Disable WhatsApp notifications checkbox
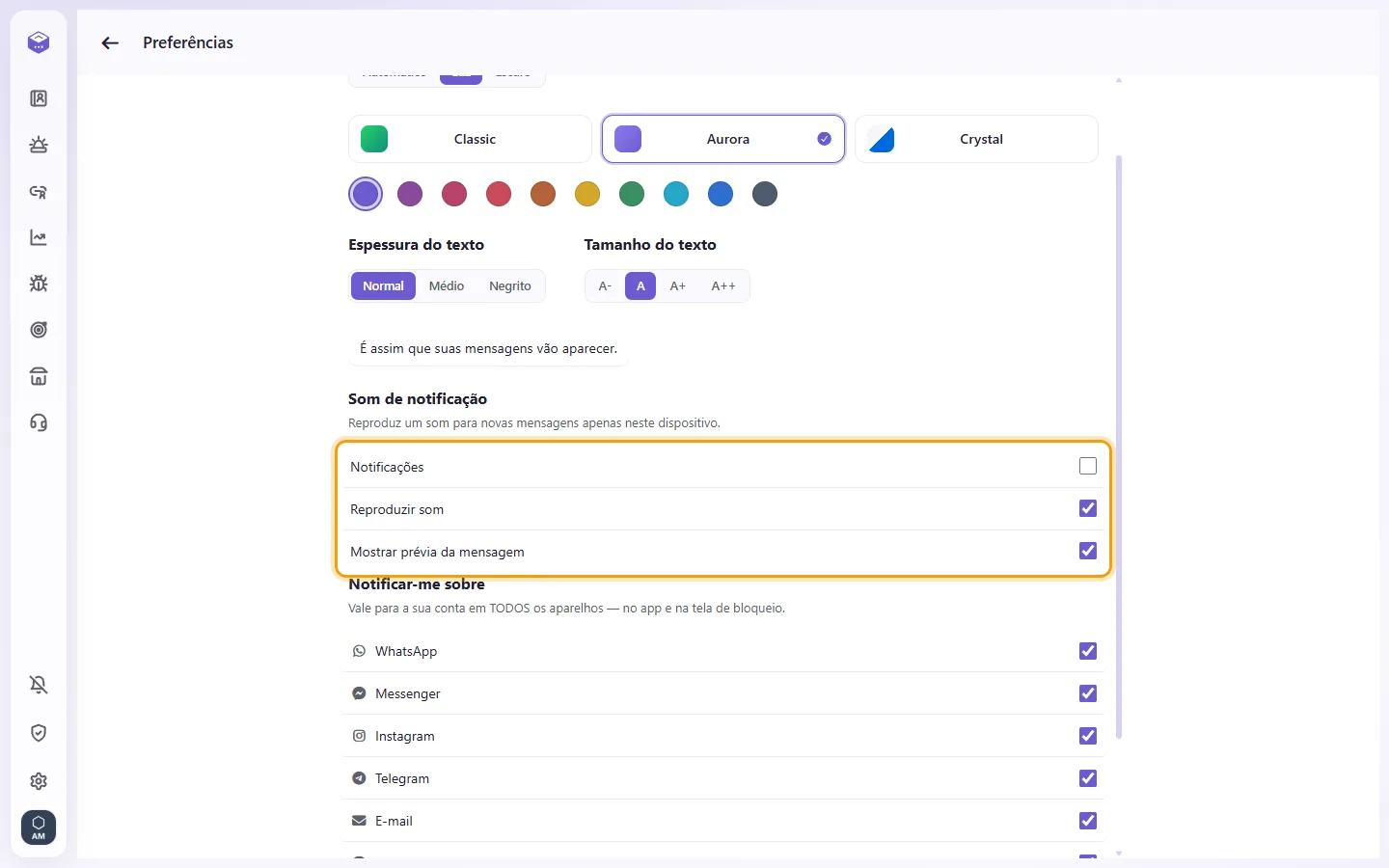The width and height of the screenshot is (1389, 868). click(1088, 651)
